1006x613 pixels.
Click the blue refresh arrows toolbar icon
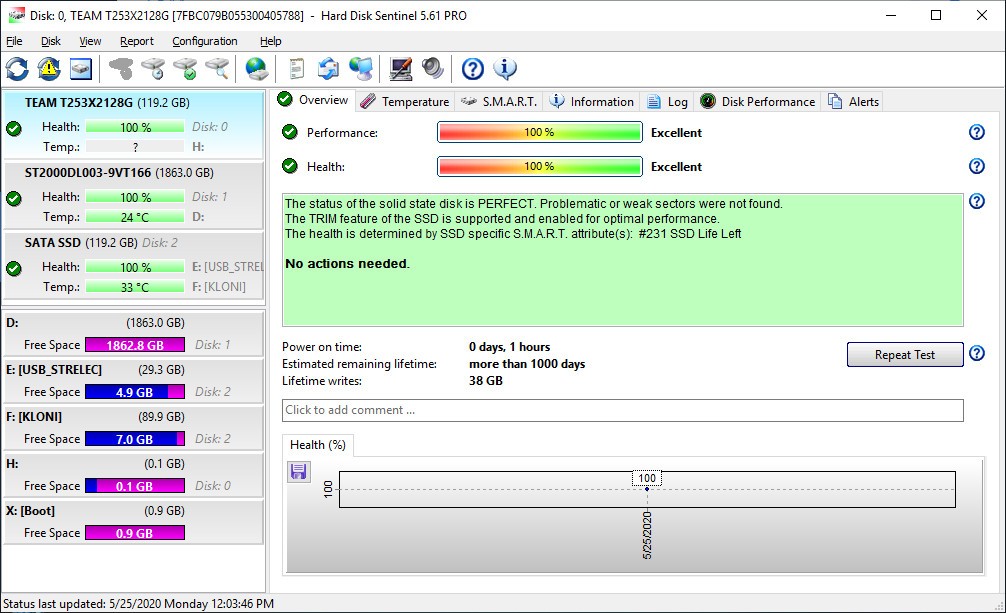(x=17, y=69)
